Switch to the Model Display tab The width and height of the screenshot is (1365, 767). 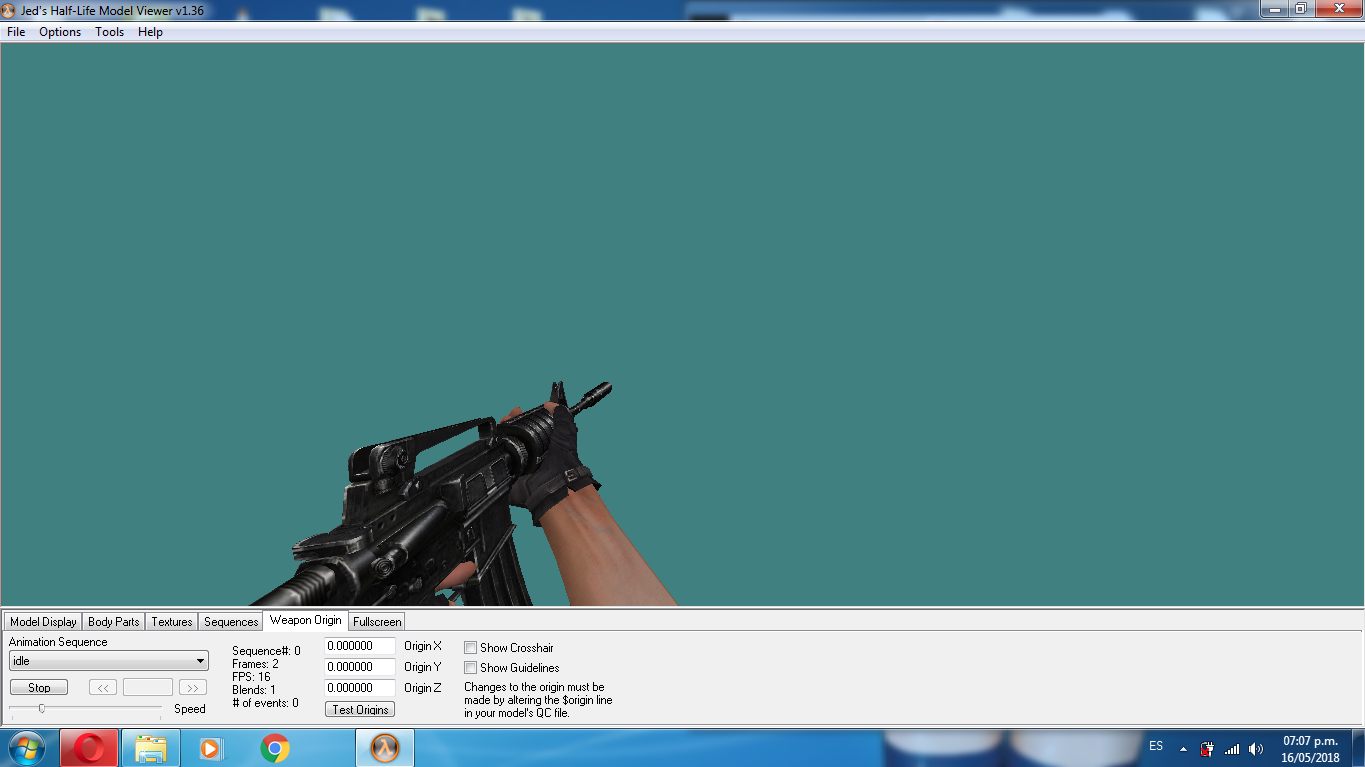(43, 622)
